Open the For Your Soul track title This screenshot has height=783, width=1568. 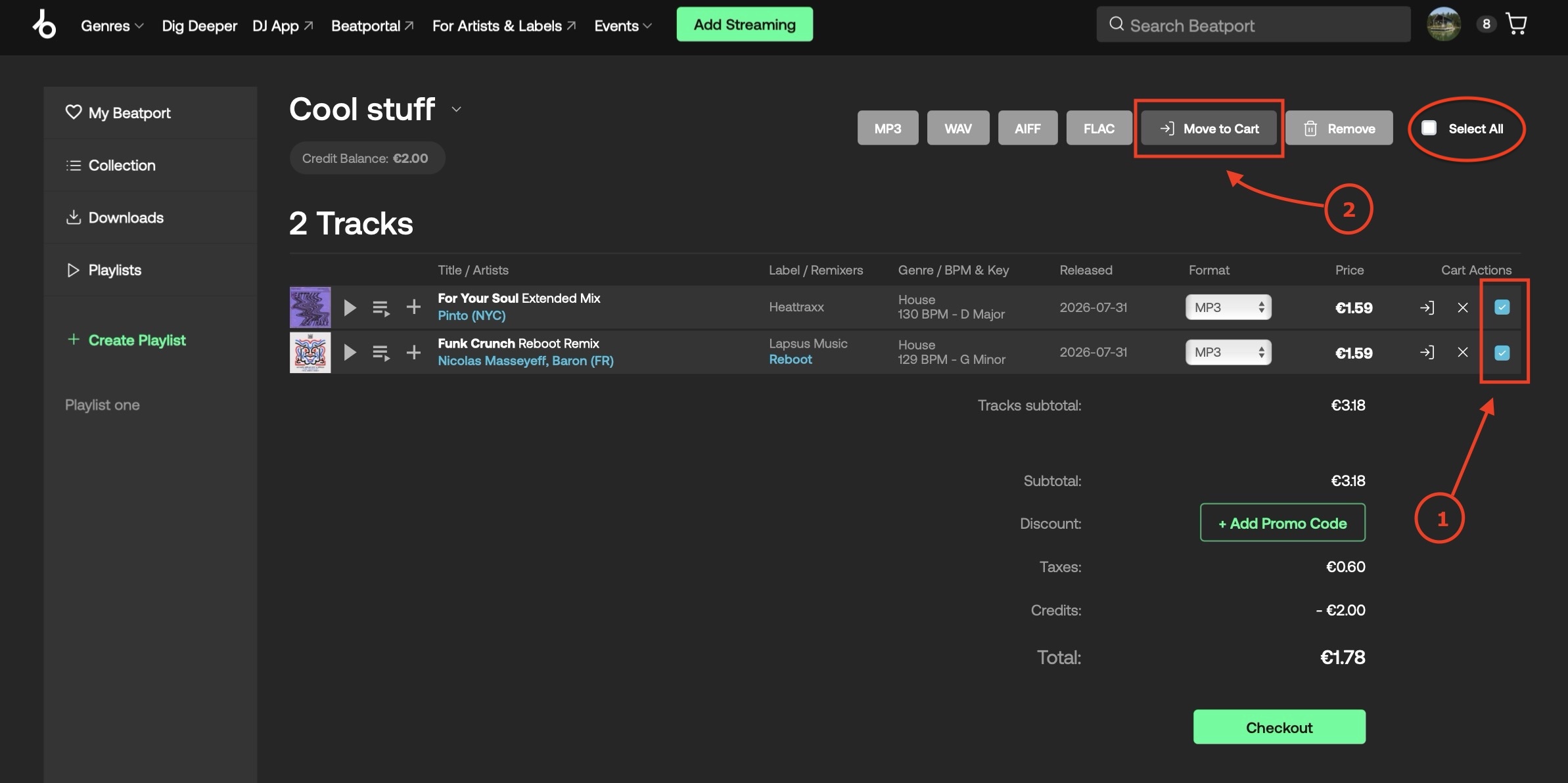(519, 298)
